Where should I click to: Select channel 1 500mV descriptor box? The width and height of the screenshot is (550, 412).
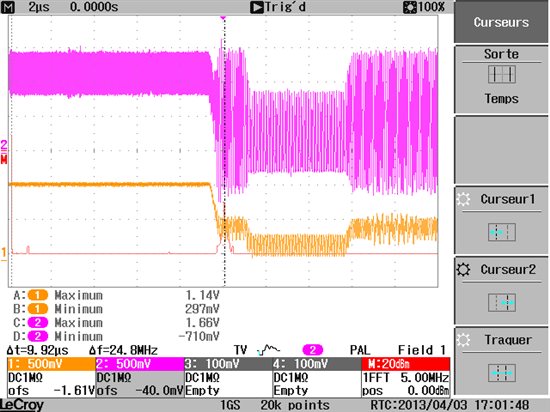click(51, 377)
